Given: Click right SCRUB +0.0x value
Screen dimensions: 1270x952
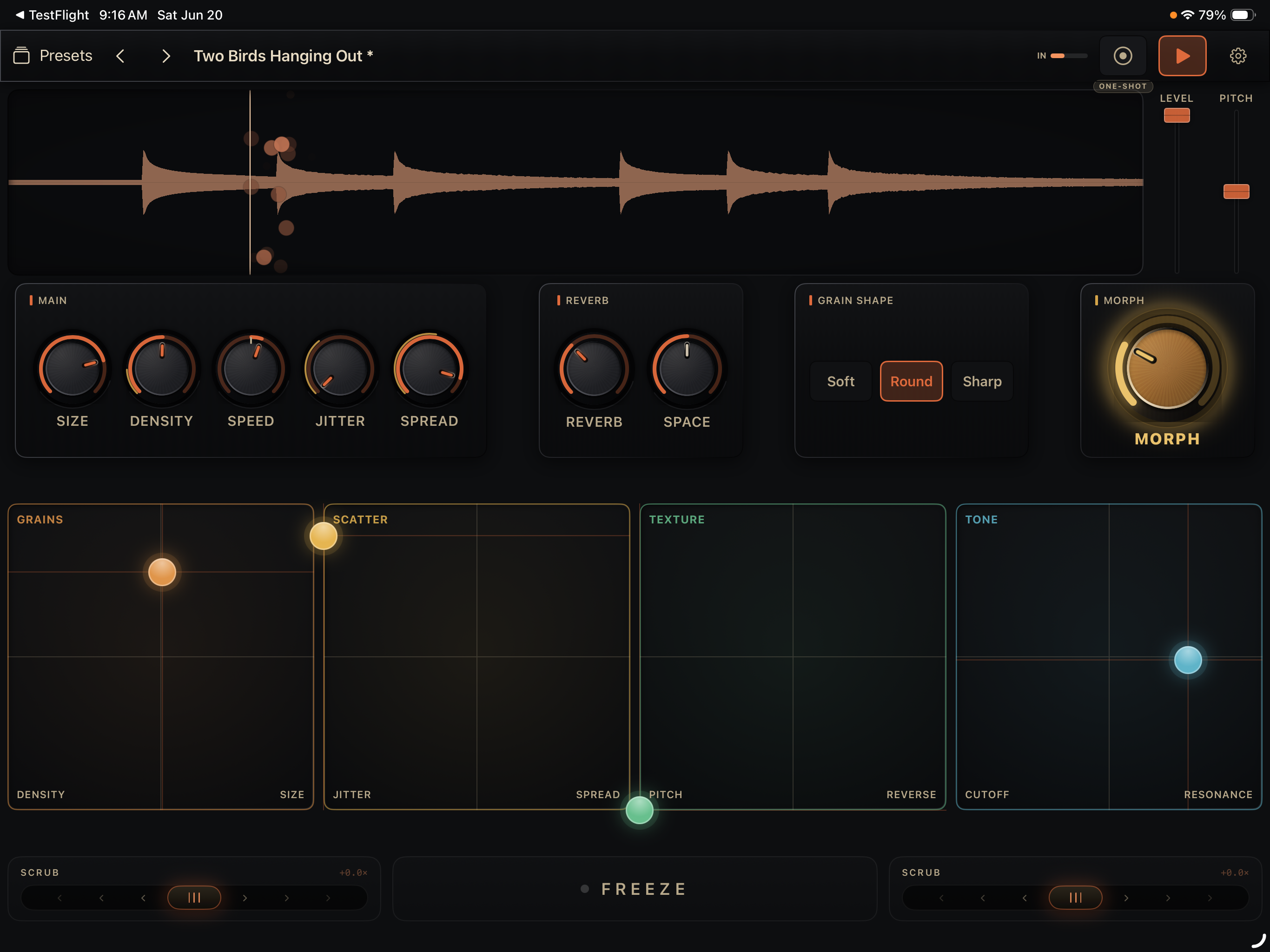Looking at the screenshot, I should click(1234, 873).
